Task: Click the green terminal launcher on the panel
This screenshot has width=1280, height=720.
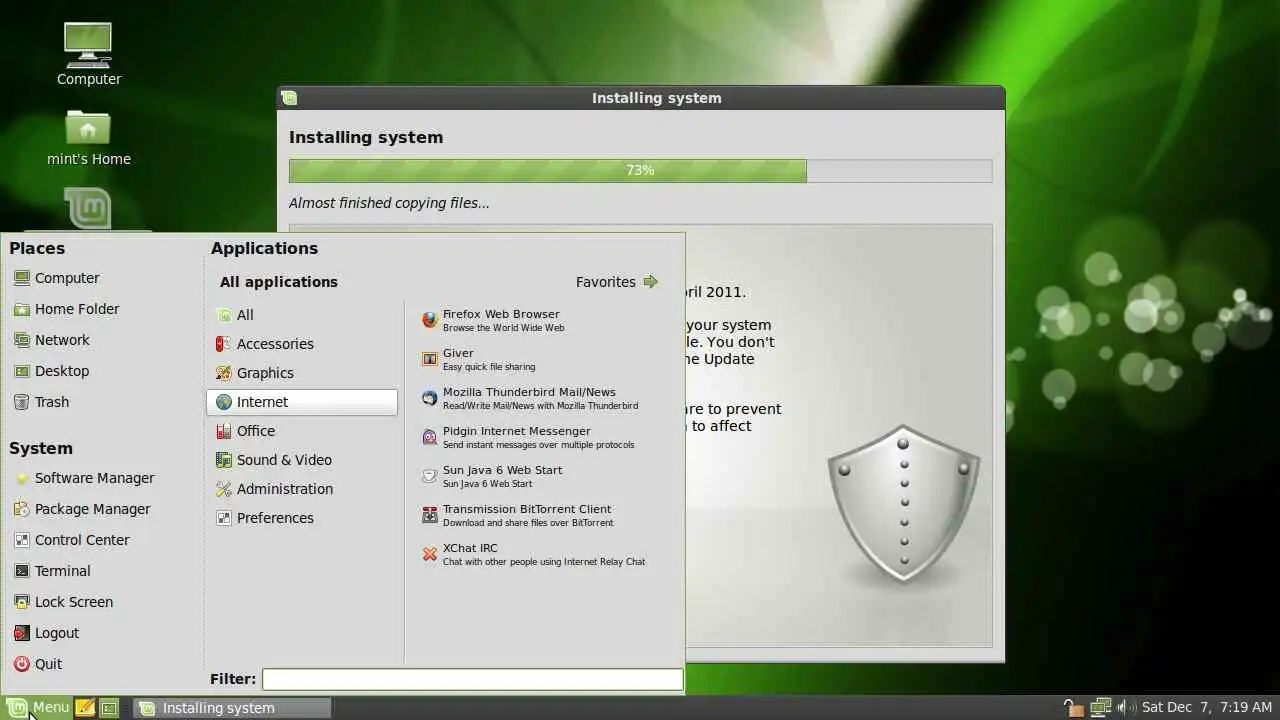Action: 109,707
